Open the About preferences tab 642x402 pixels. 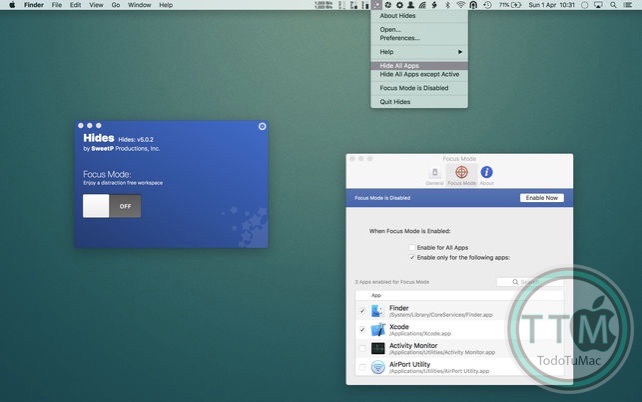486,176
